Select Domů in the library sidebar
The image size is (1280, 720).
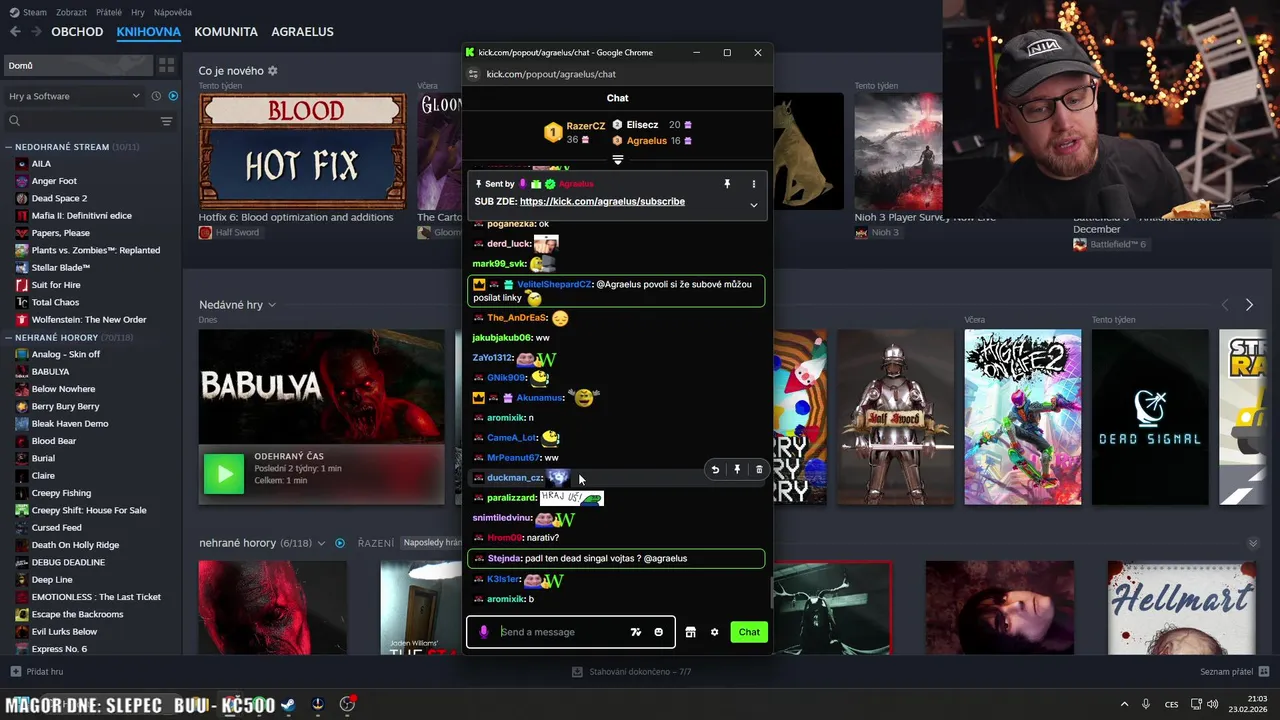click(x=77, y=66)
